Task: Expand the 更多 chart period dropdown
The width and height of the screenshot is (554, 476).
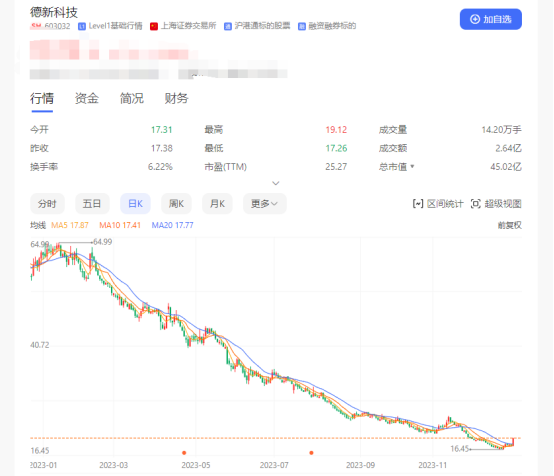Action: click(x=265, y=204)
